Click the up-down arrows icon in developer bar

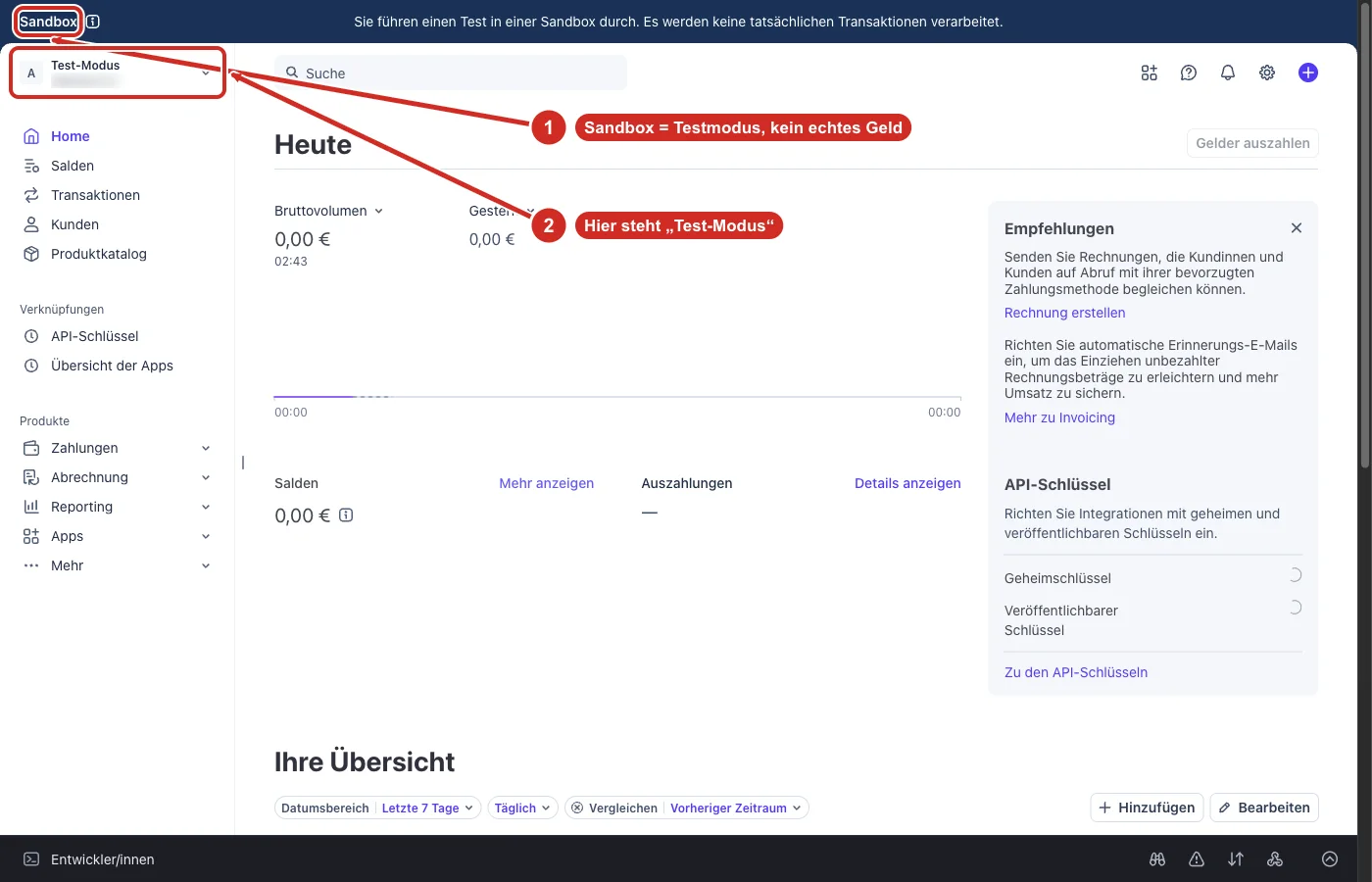point(1236,859)
